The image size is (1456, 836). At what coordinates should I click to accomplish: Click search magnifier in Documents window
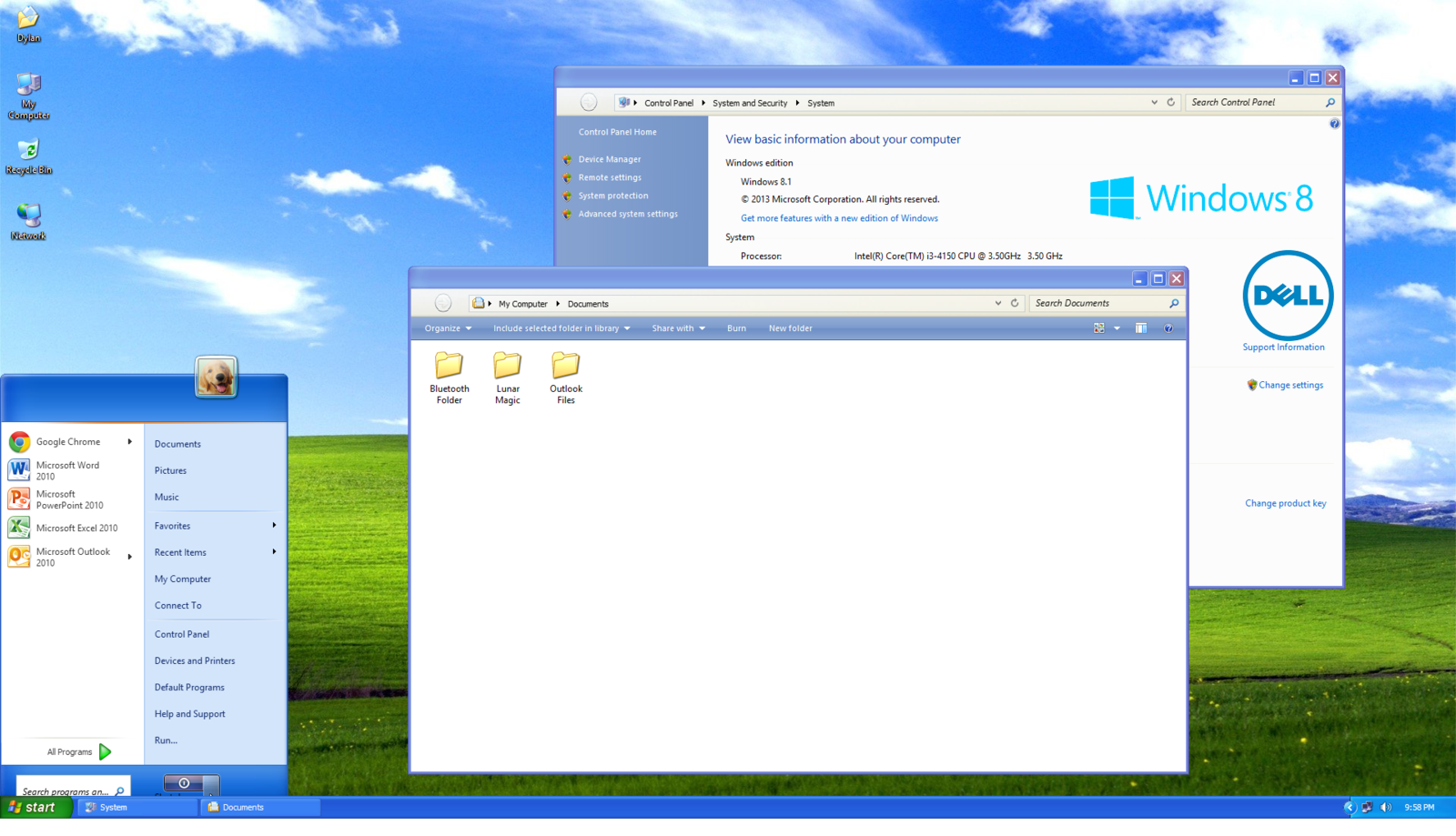pyautogui.click(x=1174, y=303)
